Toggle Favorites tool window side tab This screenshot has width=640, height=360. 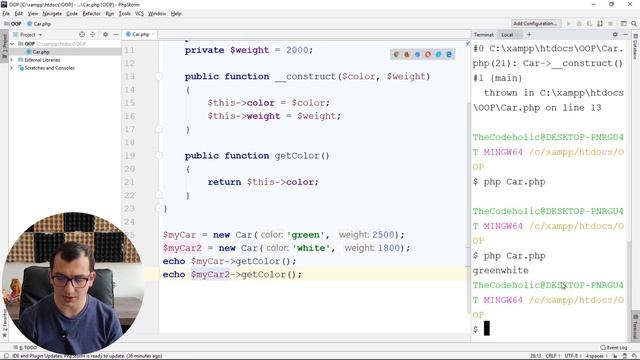(x=4, y=323)
